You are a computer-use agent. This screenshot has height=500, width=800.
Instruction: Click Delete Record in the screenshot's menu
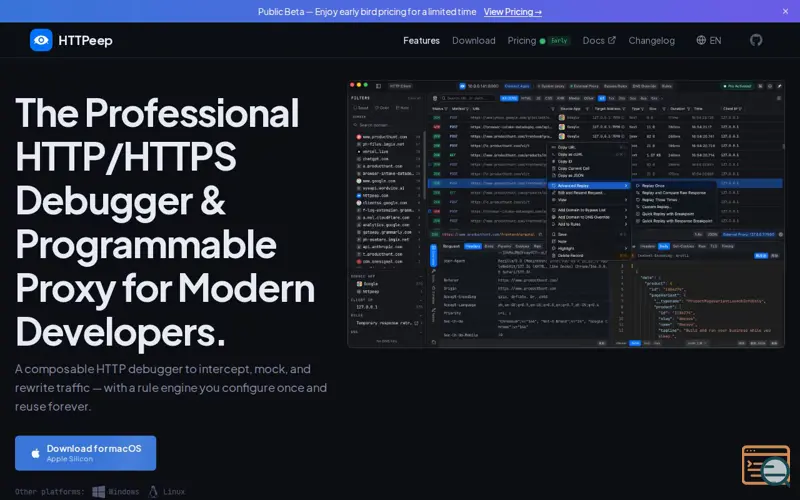click(570, 256)
